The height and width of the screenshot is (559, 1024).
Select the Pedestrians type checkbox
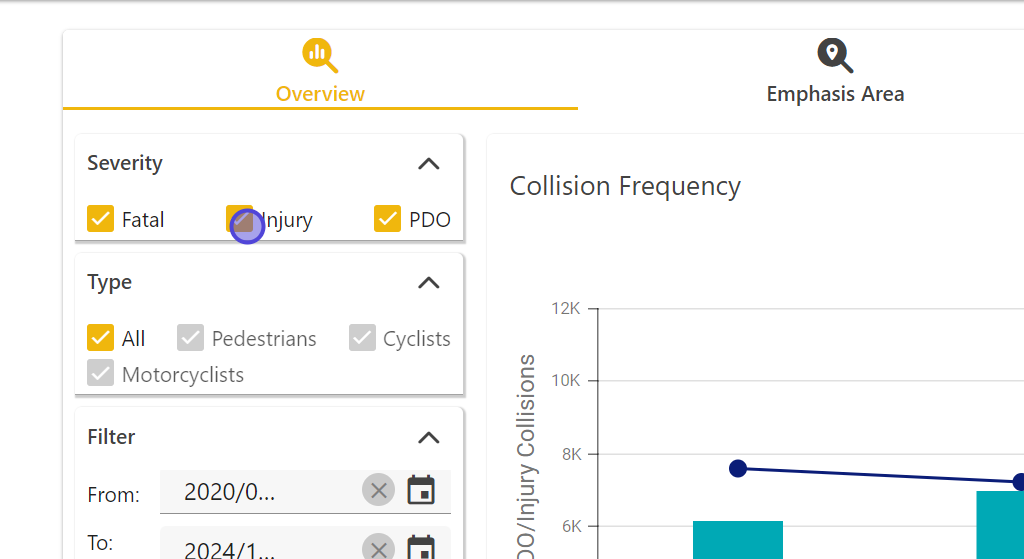coord(190,338)
